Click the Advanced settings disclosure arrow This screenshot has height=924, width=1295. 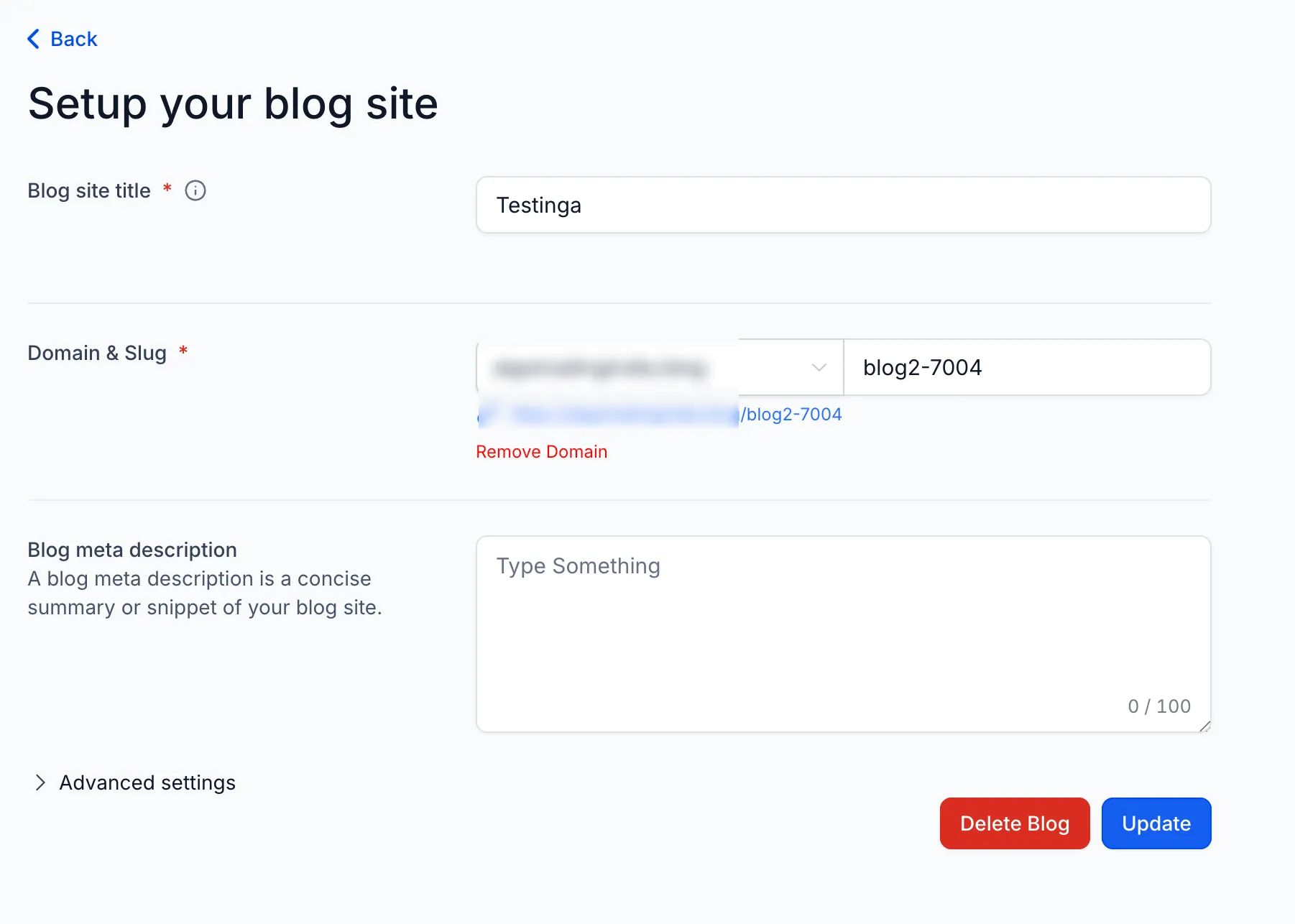[41, 782]
